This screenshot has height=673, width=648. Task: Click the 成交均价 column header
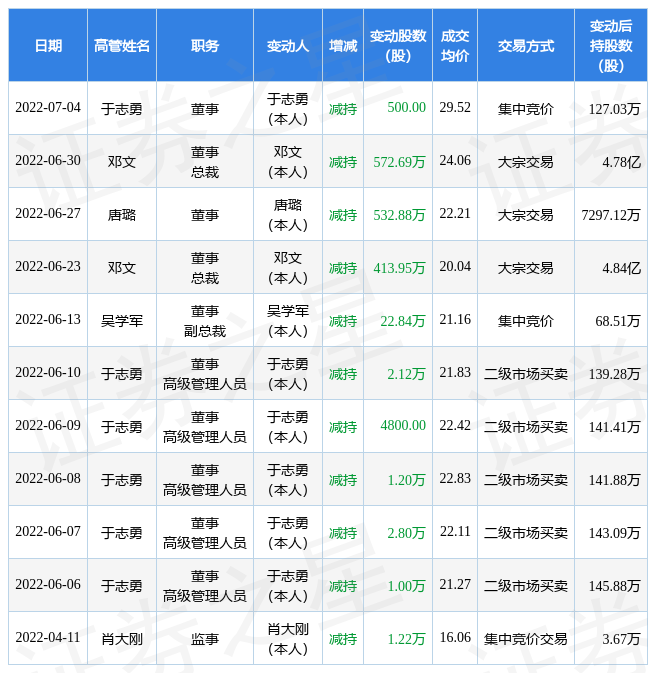(x=455, y=45)
